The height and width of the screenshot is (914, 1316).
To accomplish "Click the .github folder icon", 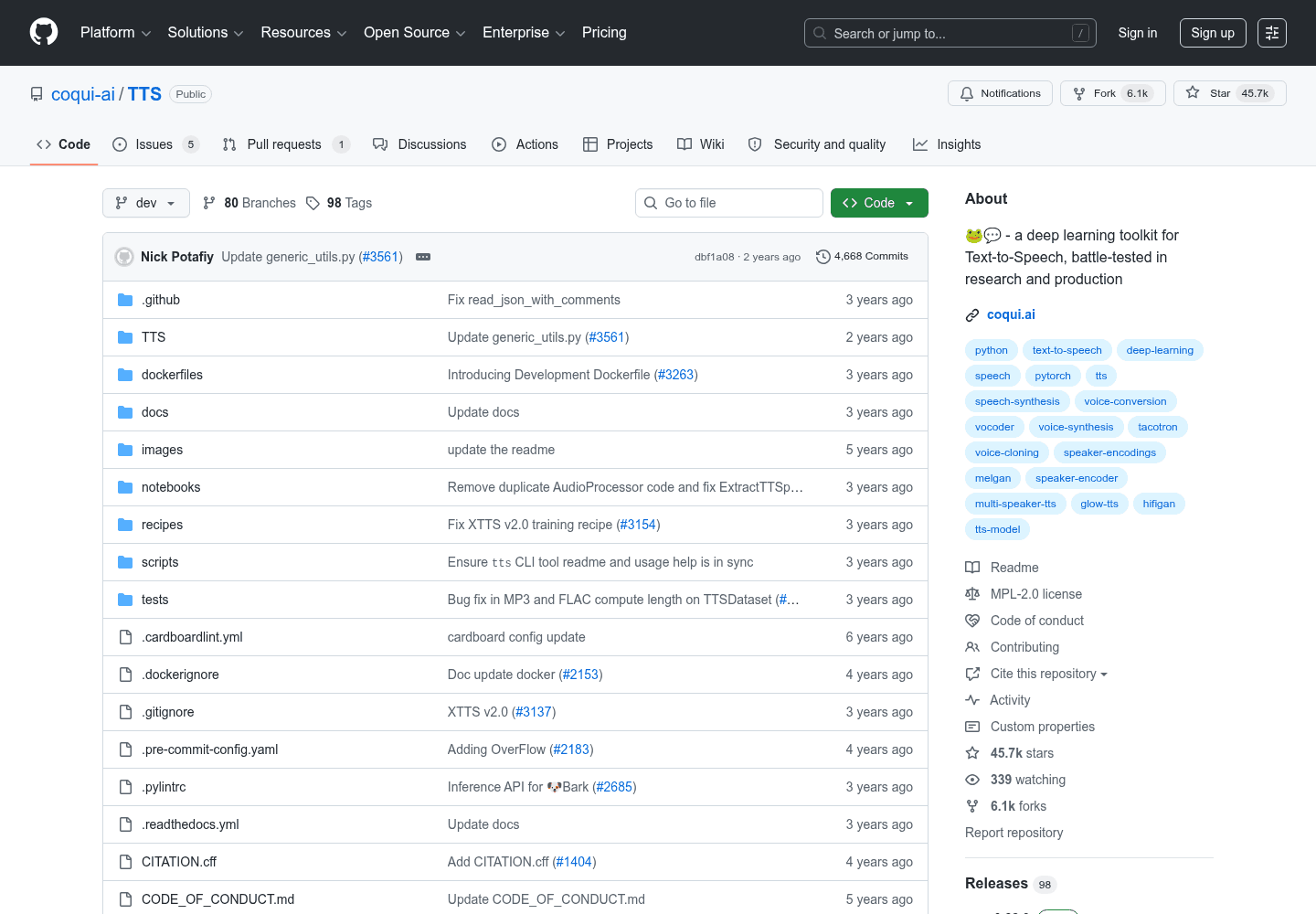I will (x=125, y=300).
